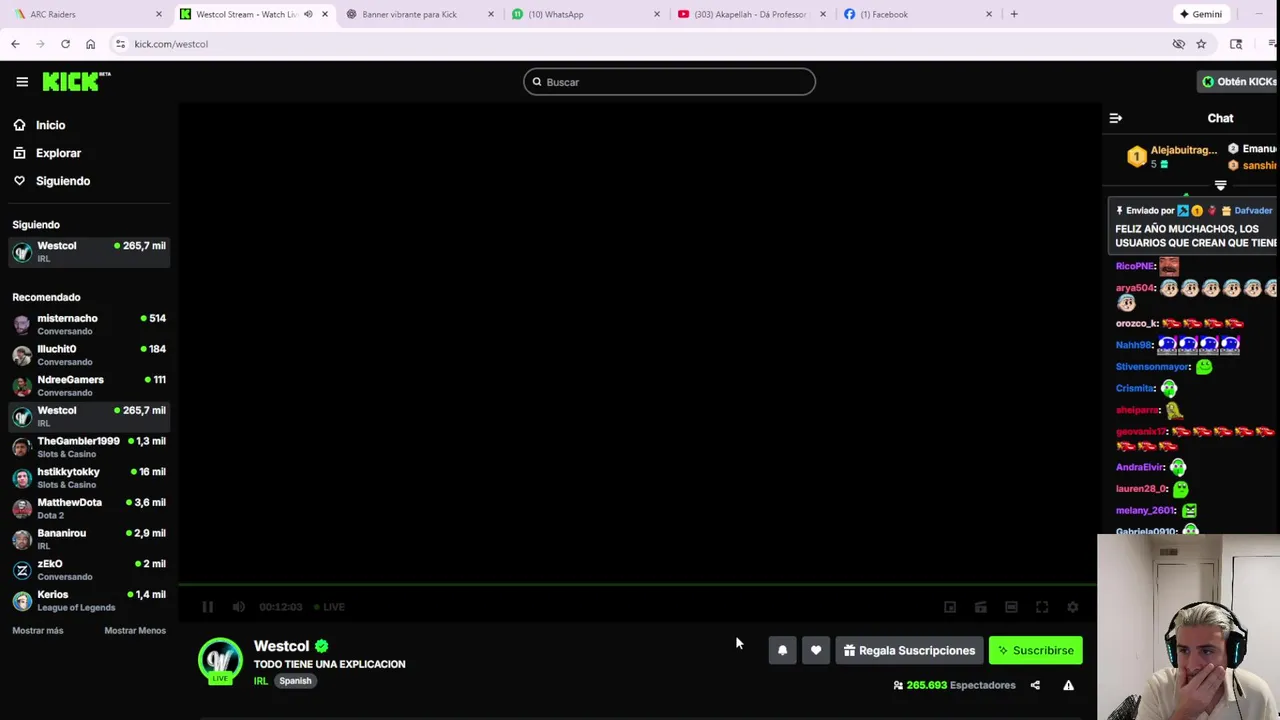Switch to WhatsApp browser tab
The image size is (1280, 720).
[584, 14]
